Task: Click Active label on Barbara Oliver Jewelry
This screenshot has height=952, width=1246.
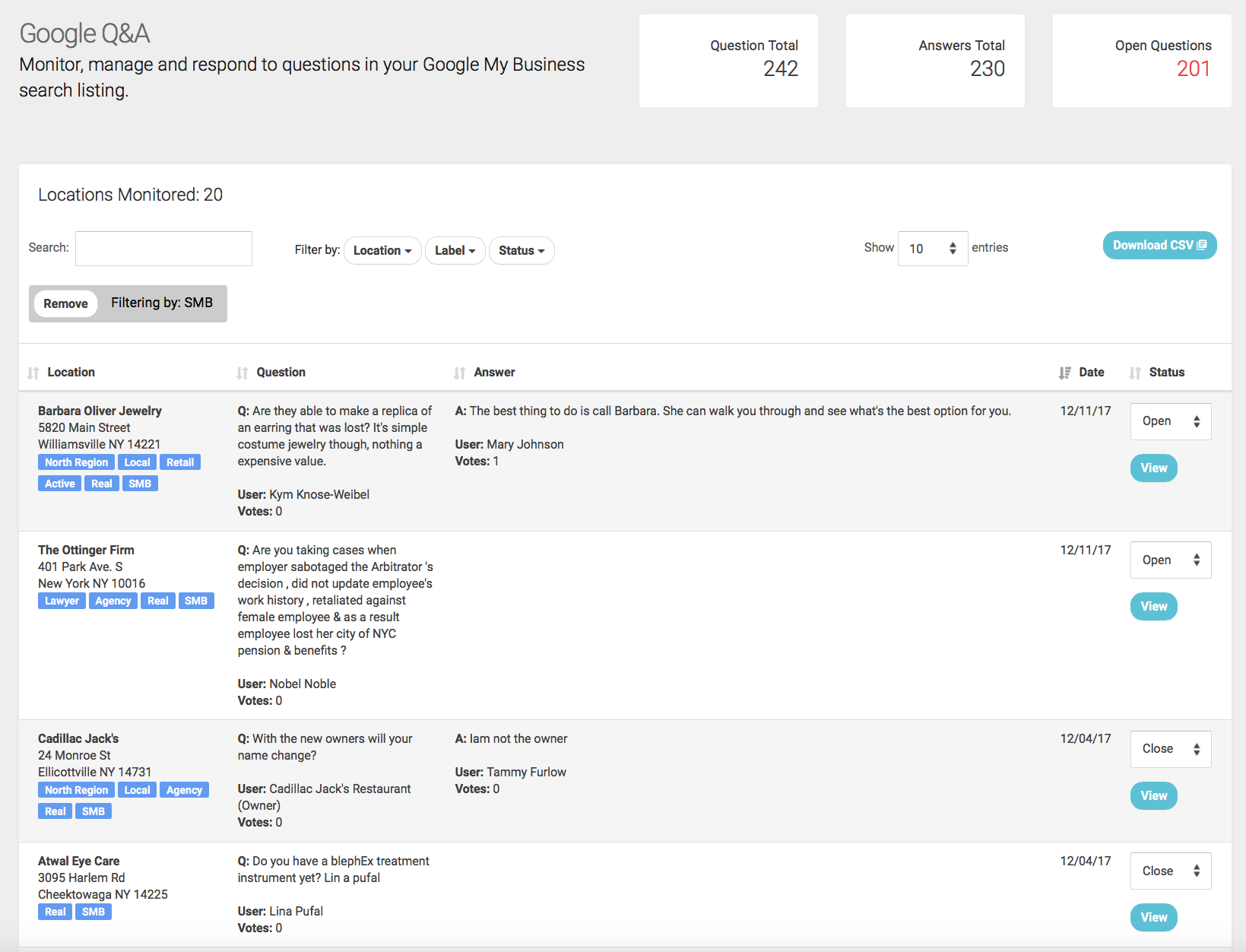Action: 59,484
